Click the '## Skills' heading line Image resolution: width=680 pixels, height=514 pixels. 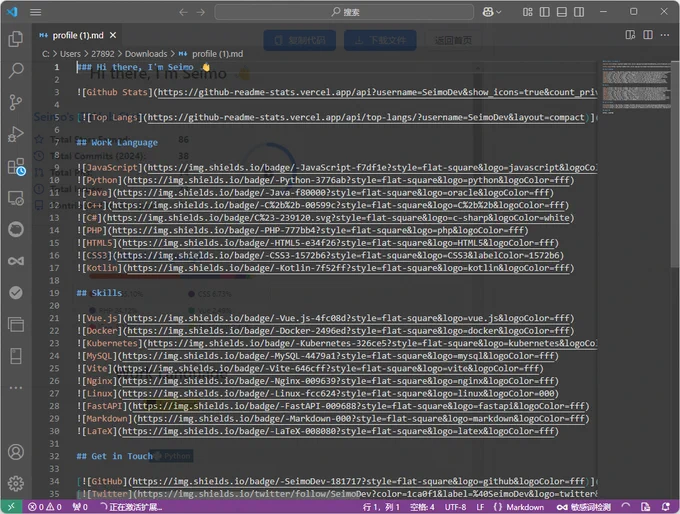tap(99, 293)
